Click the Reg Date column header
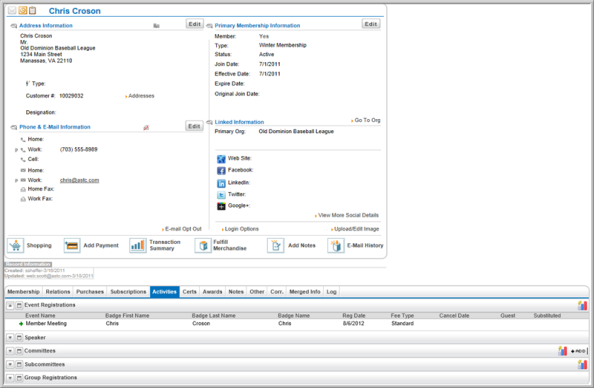The height and width of the screenshot is (388, 594). [354, 316]
